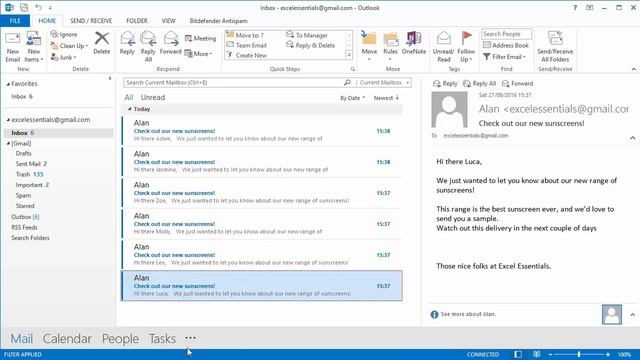Viewport: 640px width, 360px height.
Task: Collapse the excelessentials@gmail.com account tree
Action: tap(8, 120)
